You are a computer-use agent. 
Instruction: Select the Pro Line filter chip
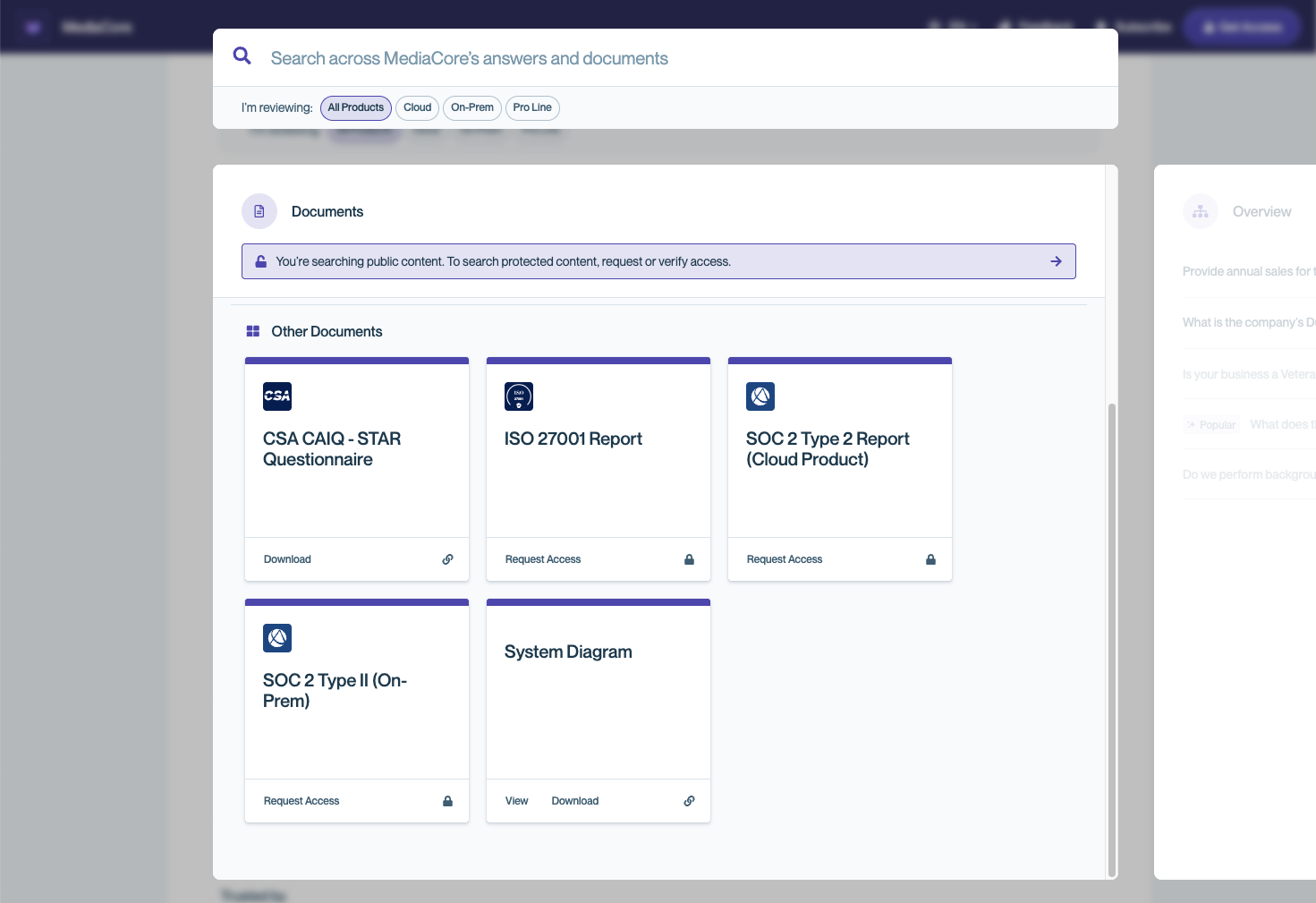click(532, 107)
